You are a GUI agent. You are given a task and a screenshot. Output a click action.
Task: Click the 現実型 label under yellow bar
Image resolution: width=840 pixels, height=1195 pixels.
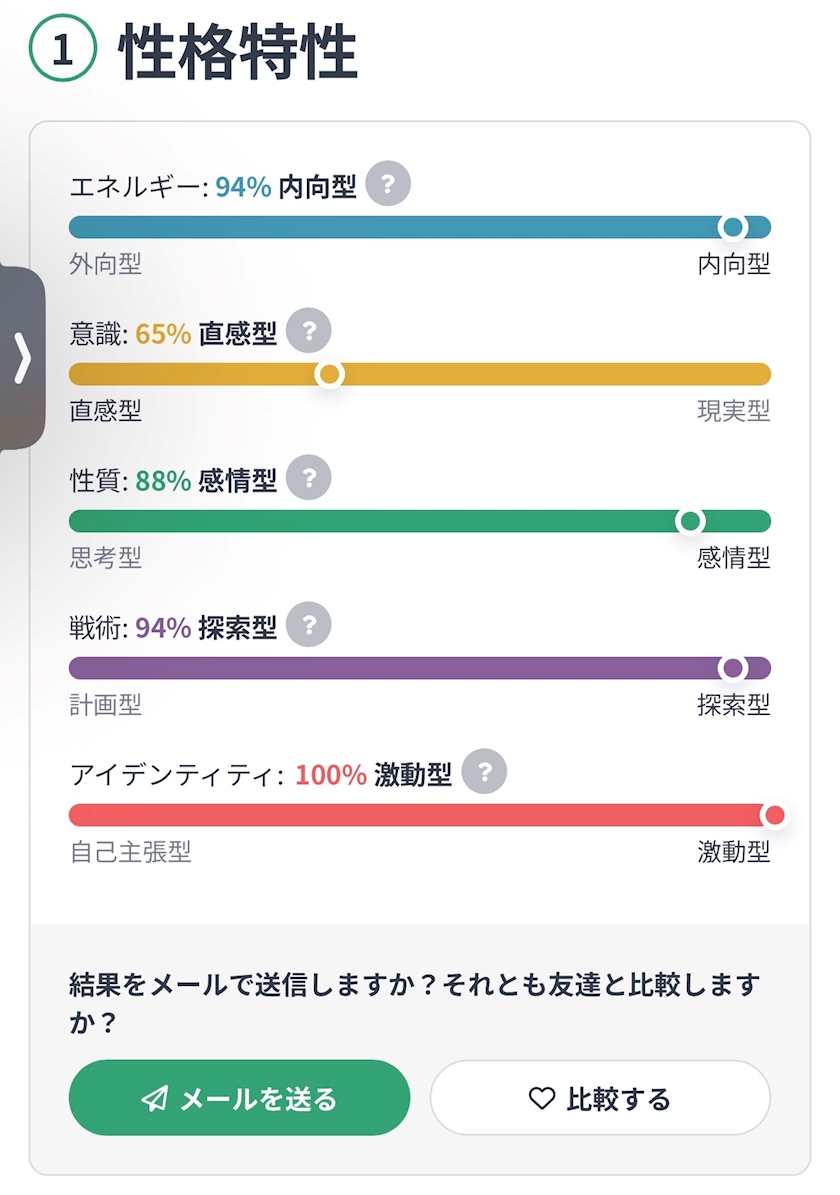tap(733, 411)
